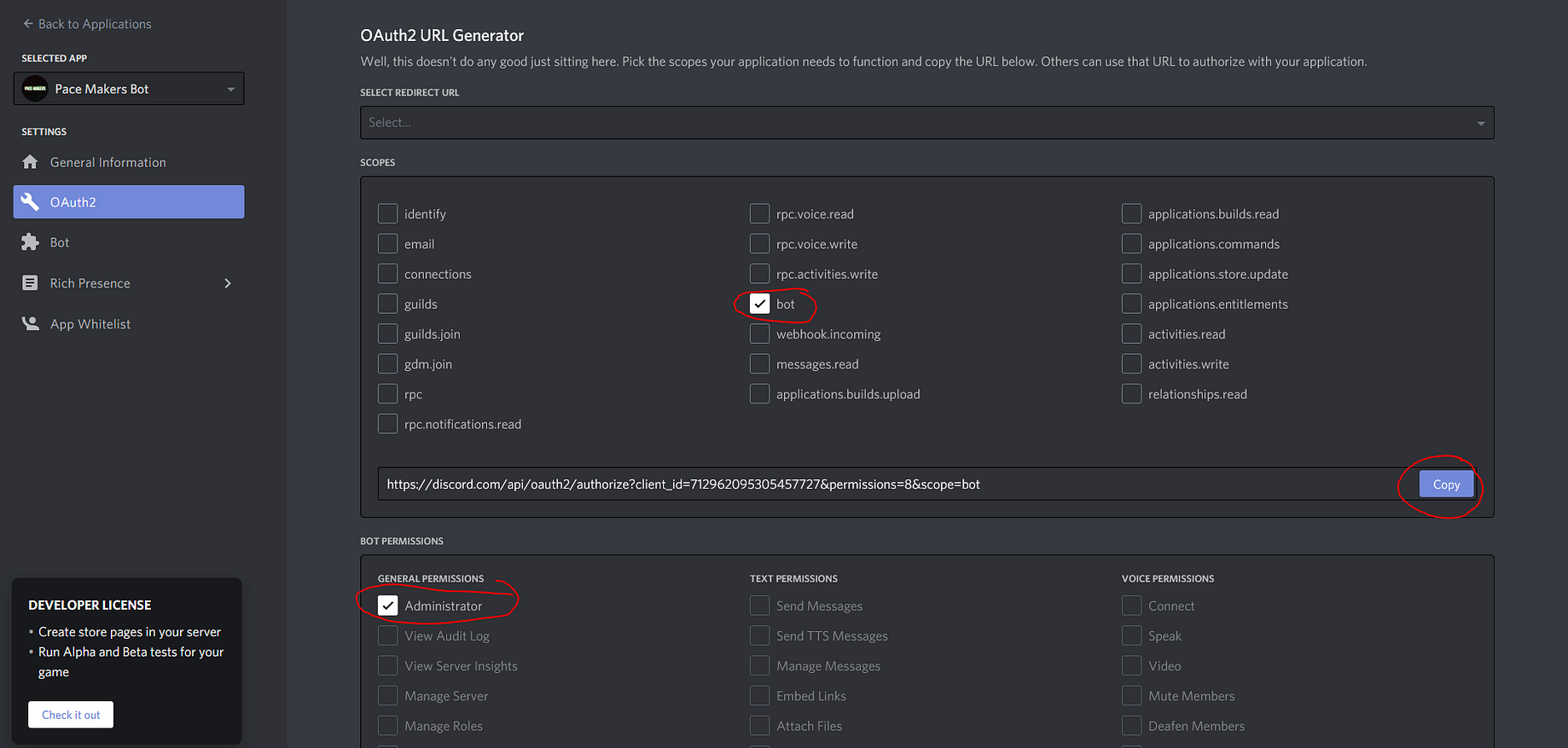Tick Send TTS Messages permission
The image size is (1568, 748).
coord(760,635)
